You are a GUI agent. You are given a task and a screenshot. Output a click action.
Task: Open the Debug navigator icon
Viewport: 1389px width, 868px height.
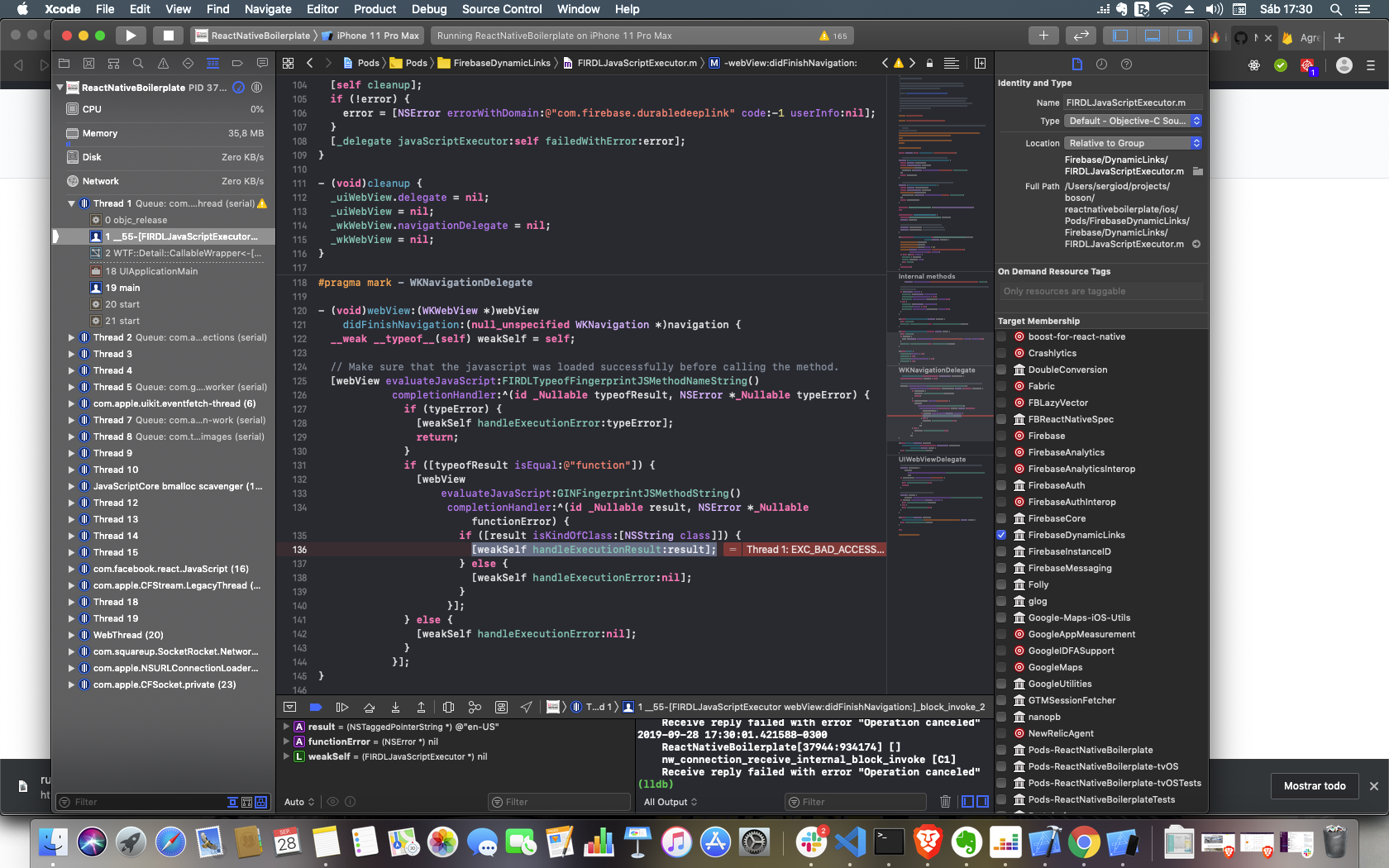tap(212, 64)
